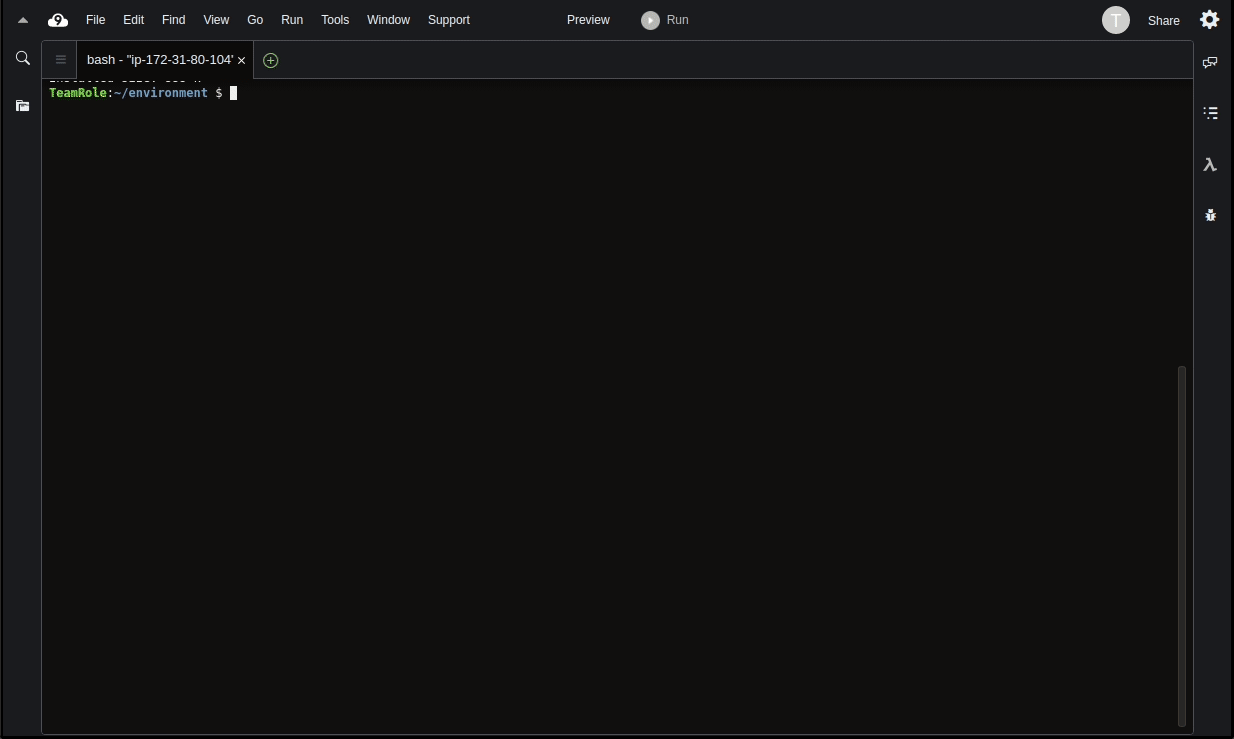Click the TeamRole prompt text
Screen dimensions: 1234x739
click(78, 93)
